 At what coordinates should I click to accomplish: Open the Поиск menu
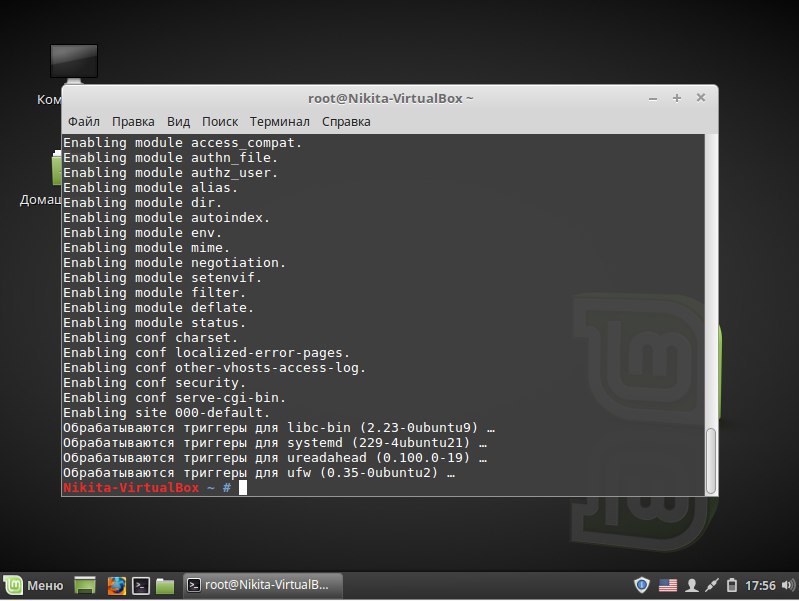tap(220, 122)
